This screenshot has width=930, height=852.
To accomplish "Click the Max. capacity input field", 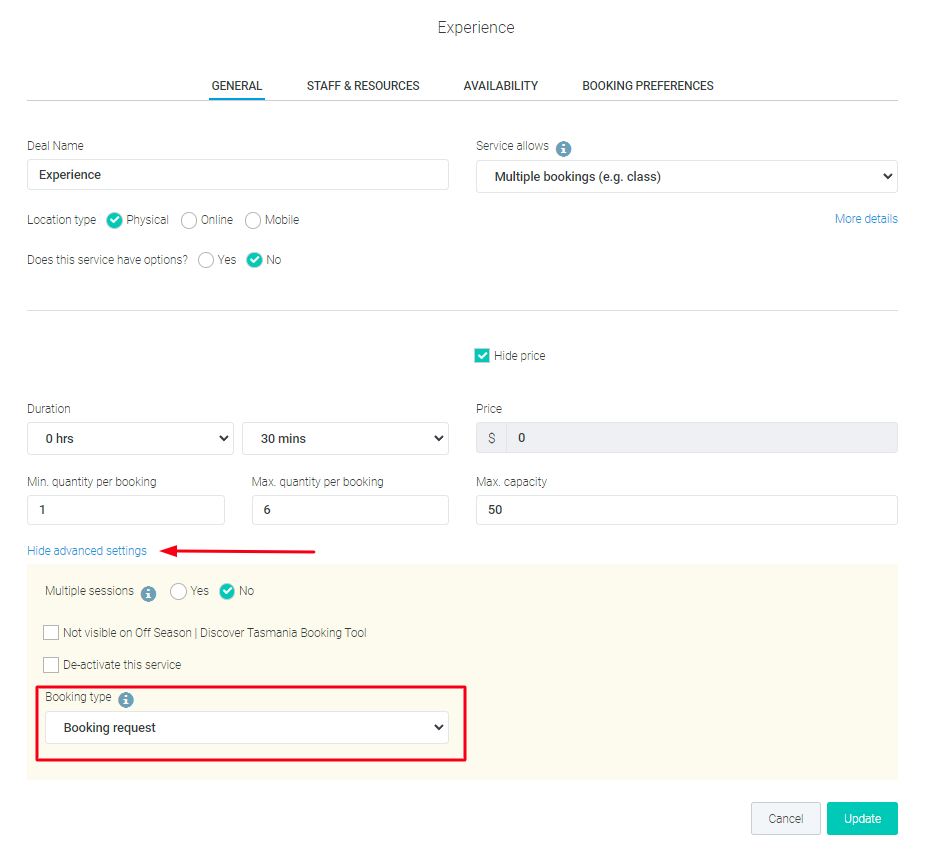I will 686,510.
